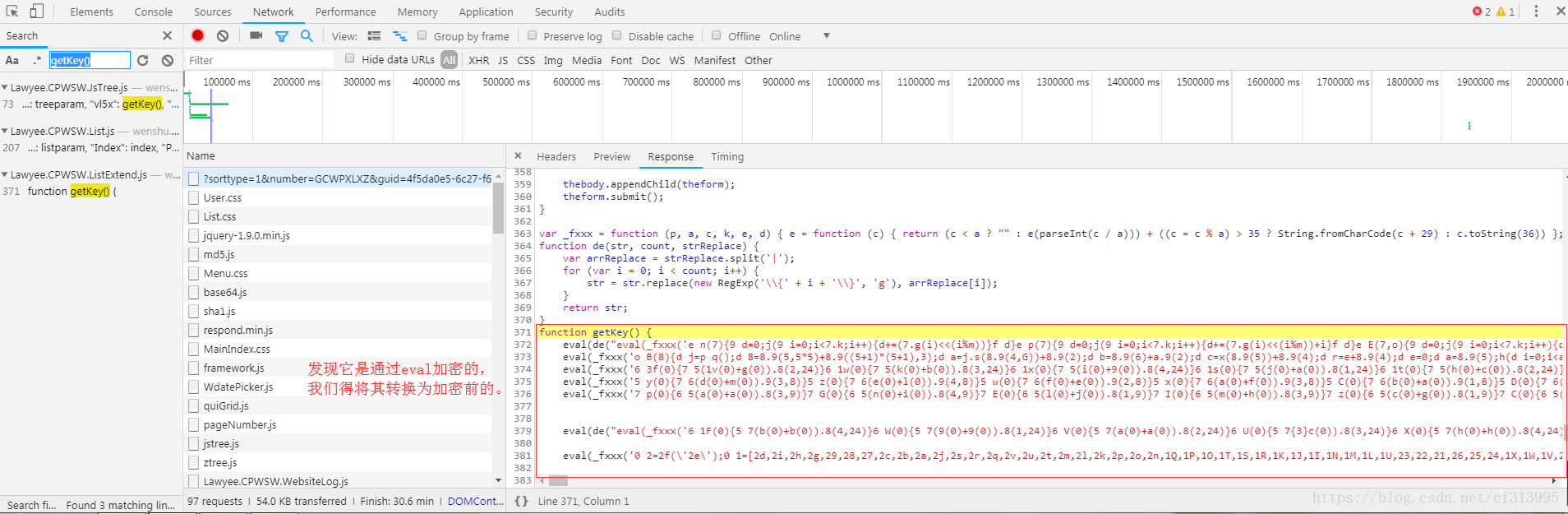Click into the Filter text field

pyautogui.click(x=259, y=60)
